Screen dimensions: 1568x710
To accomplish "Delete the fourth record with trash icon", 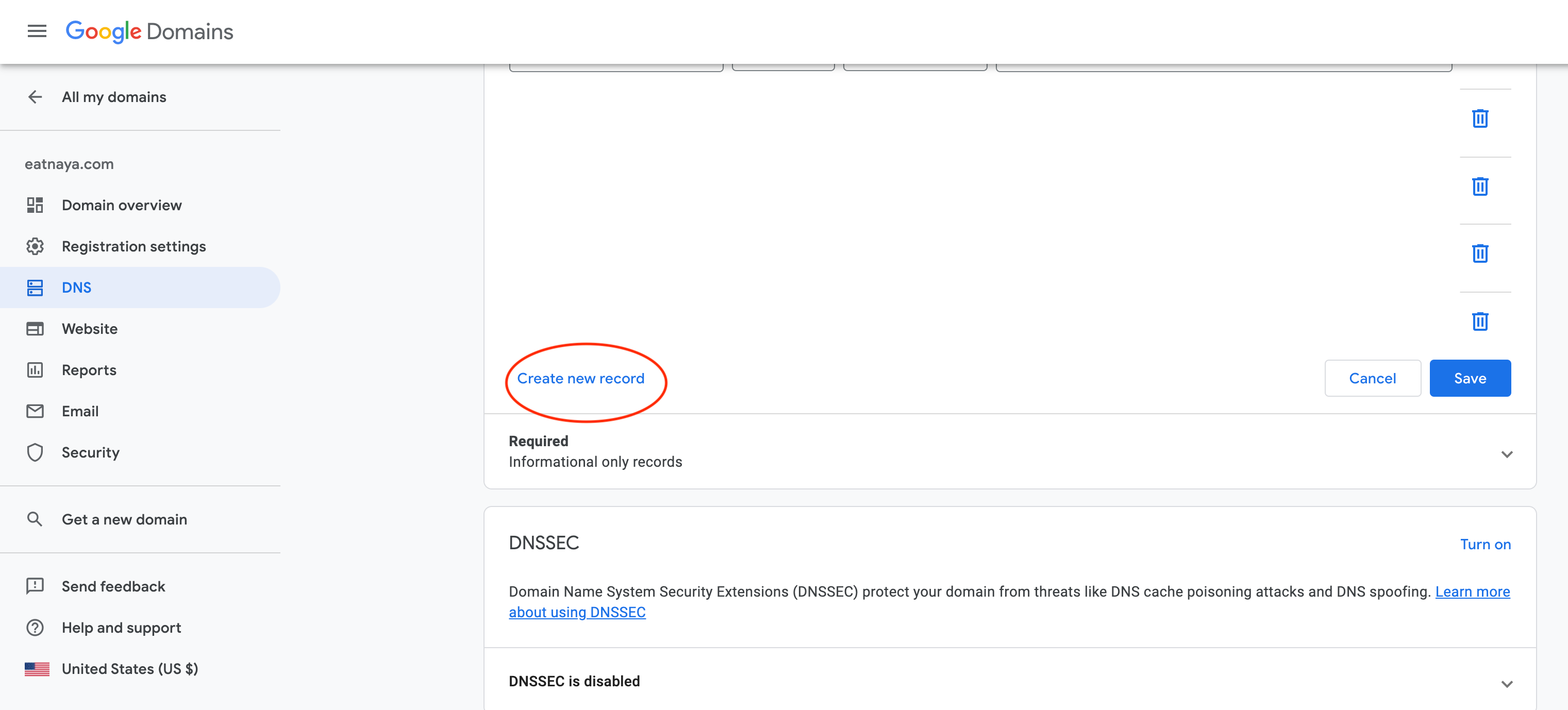I will pos(1480,321).
